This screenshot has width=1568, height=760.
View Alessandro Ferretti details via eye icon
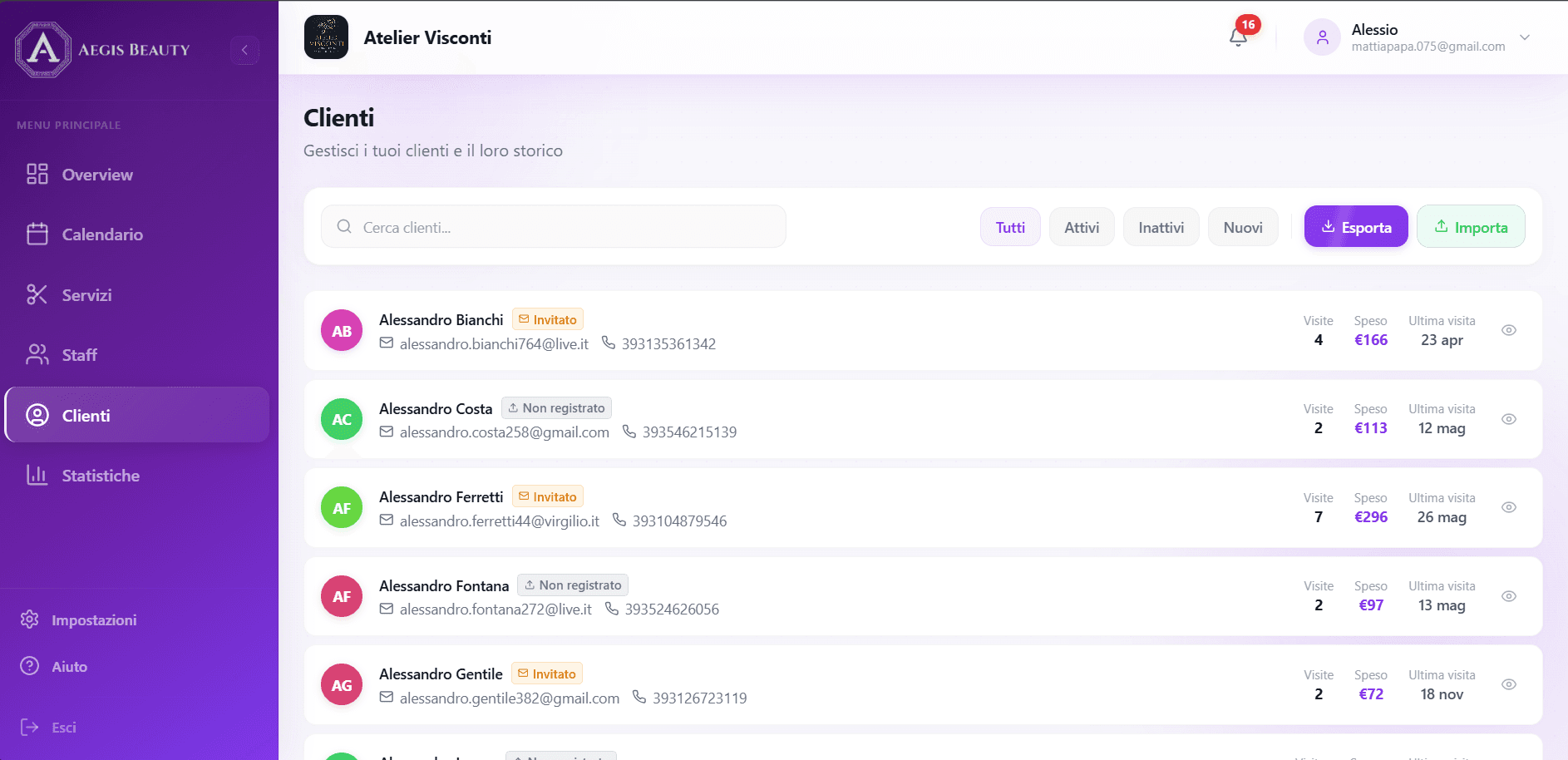1509,507
